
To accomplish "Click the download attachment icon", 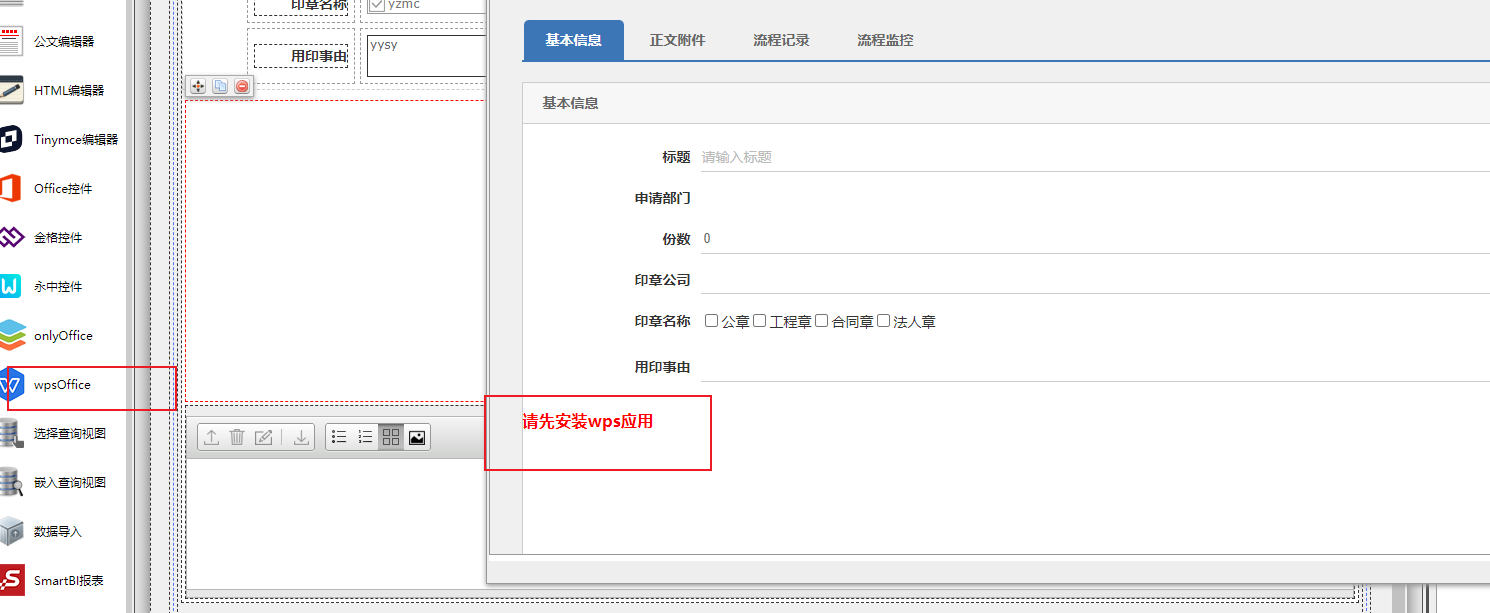I will [x=301, y=437].
